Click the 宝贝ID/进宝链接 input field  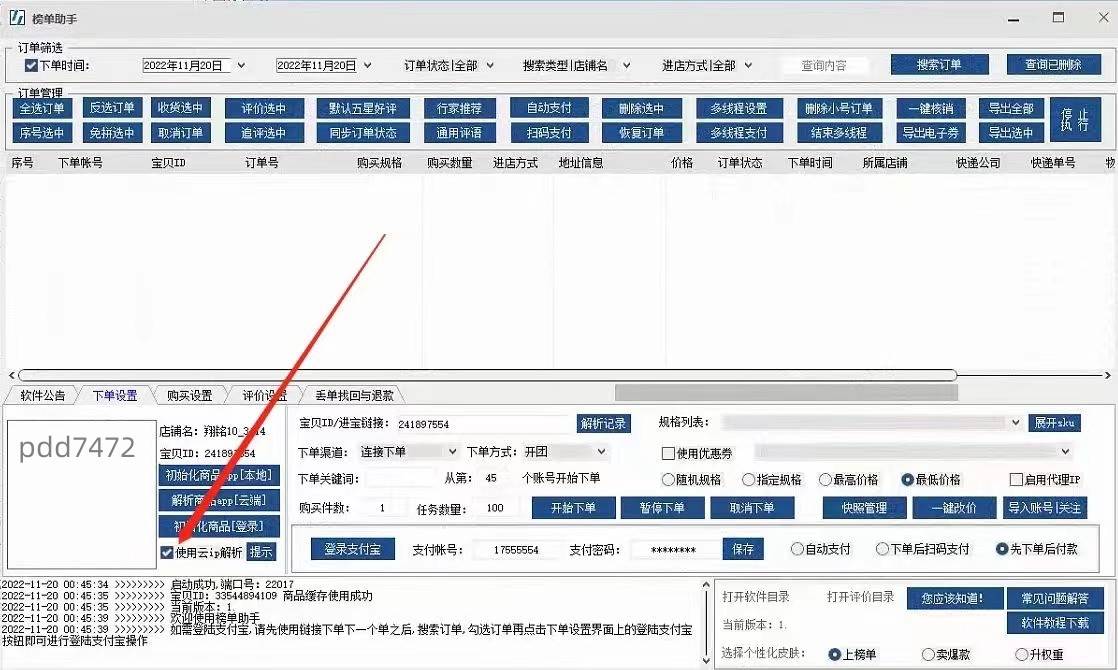coord(483,424)
